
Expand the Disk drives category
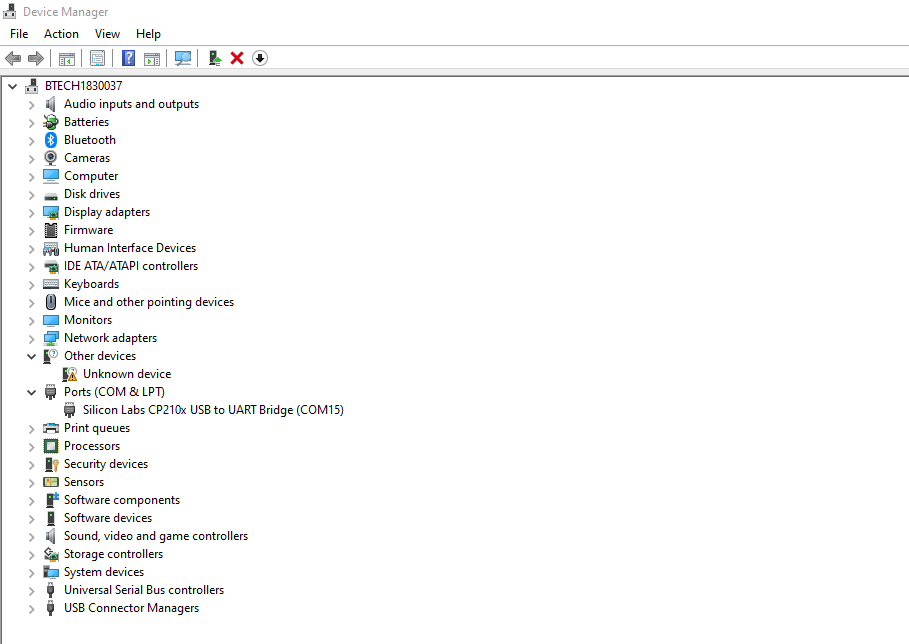31,195
